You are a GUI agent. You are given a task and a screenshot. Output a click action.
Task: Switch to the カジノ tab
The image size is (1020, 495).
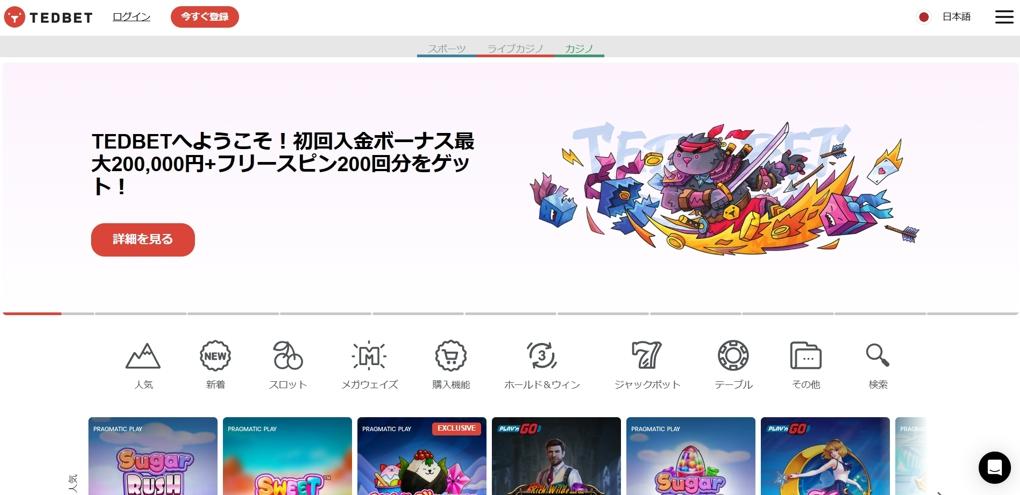579,49
